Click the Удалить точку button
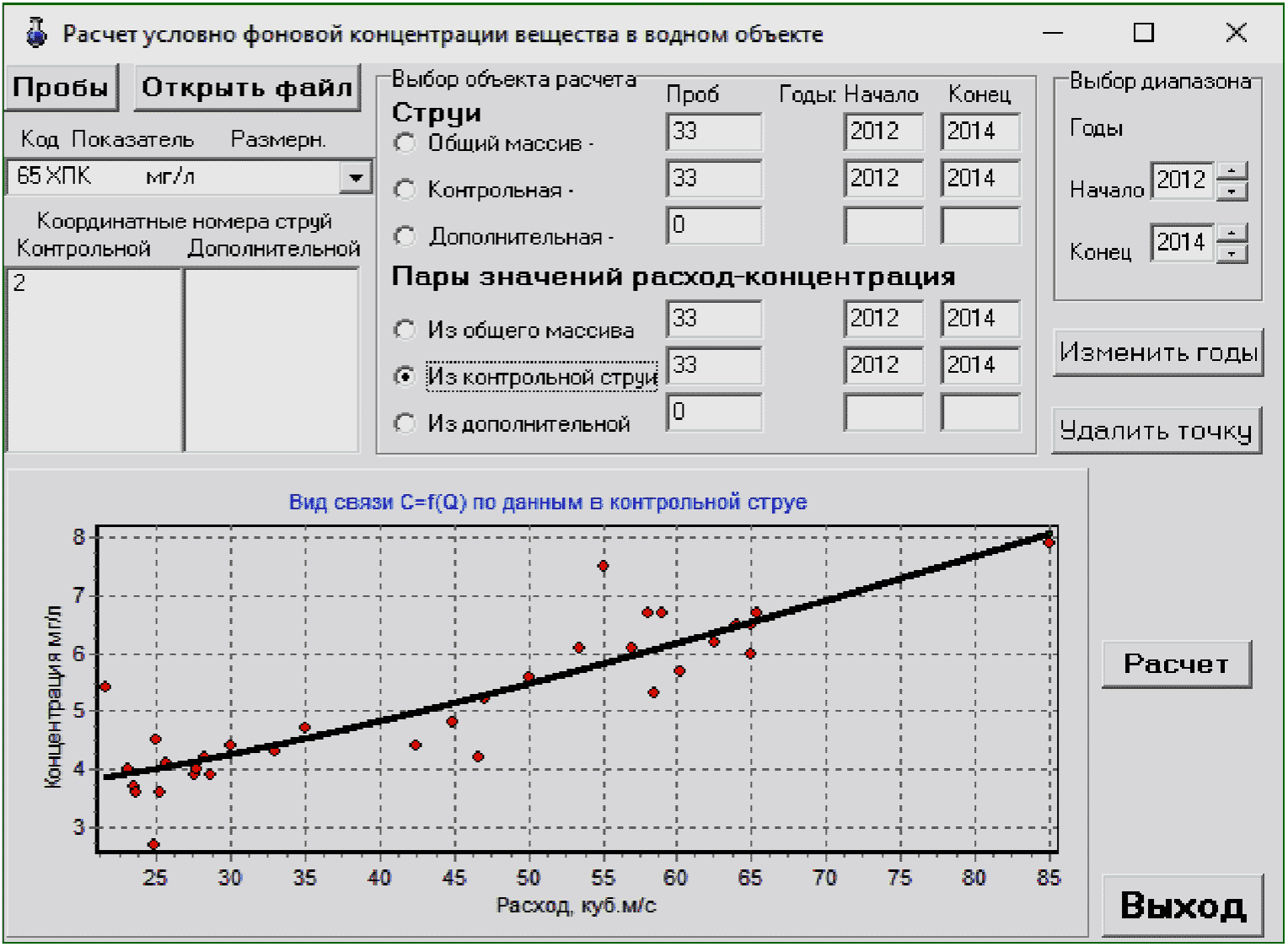This screenshot has width=1288, height=947. point(1156,431)
